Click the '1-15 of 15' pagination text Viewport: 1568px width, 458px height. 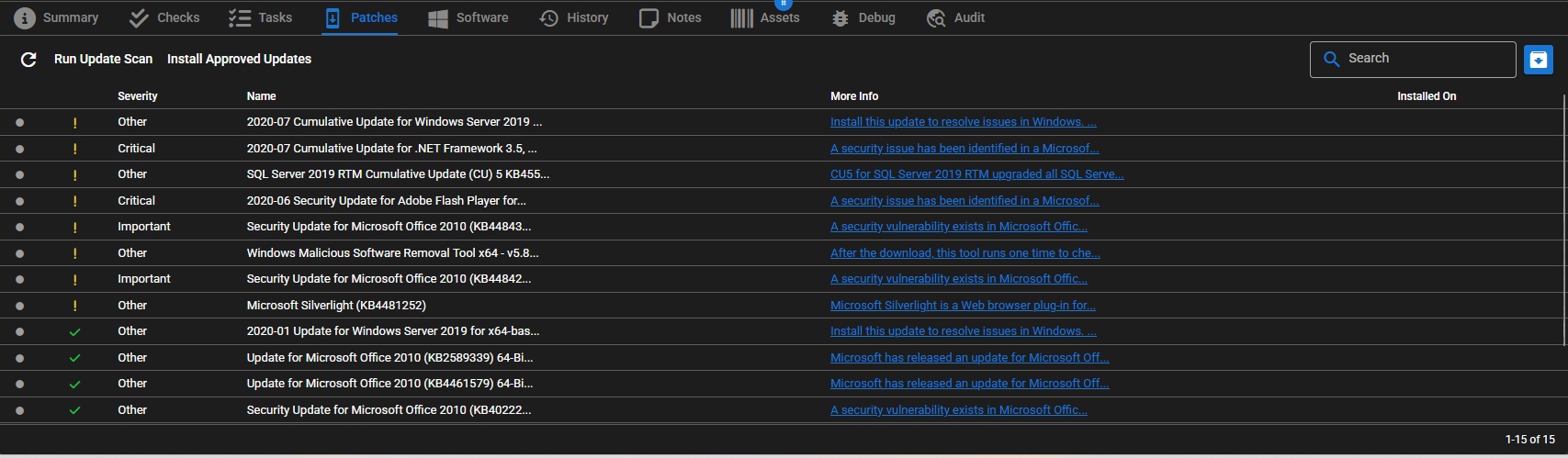pos(1529,440)
